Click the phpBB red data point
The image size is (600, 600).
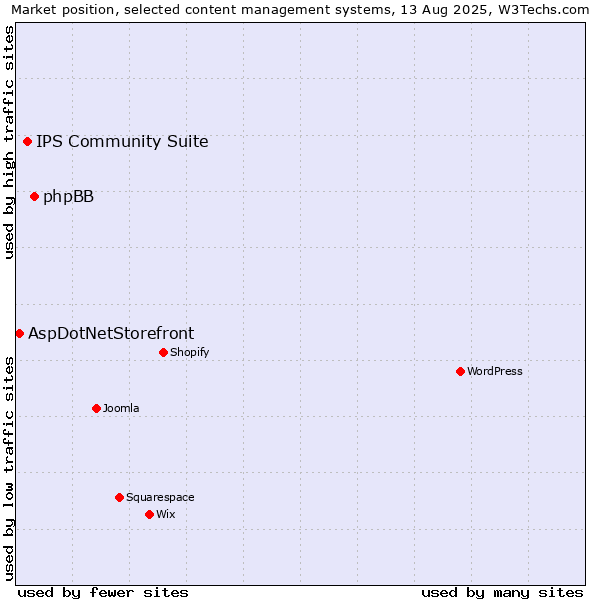[34, 197]
